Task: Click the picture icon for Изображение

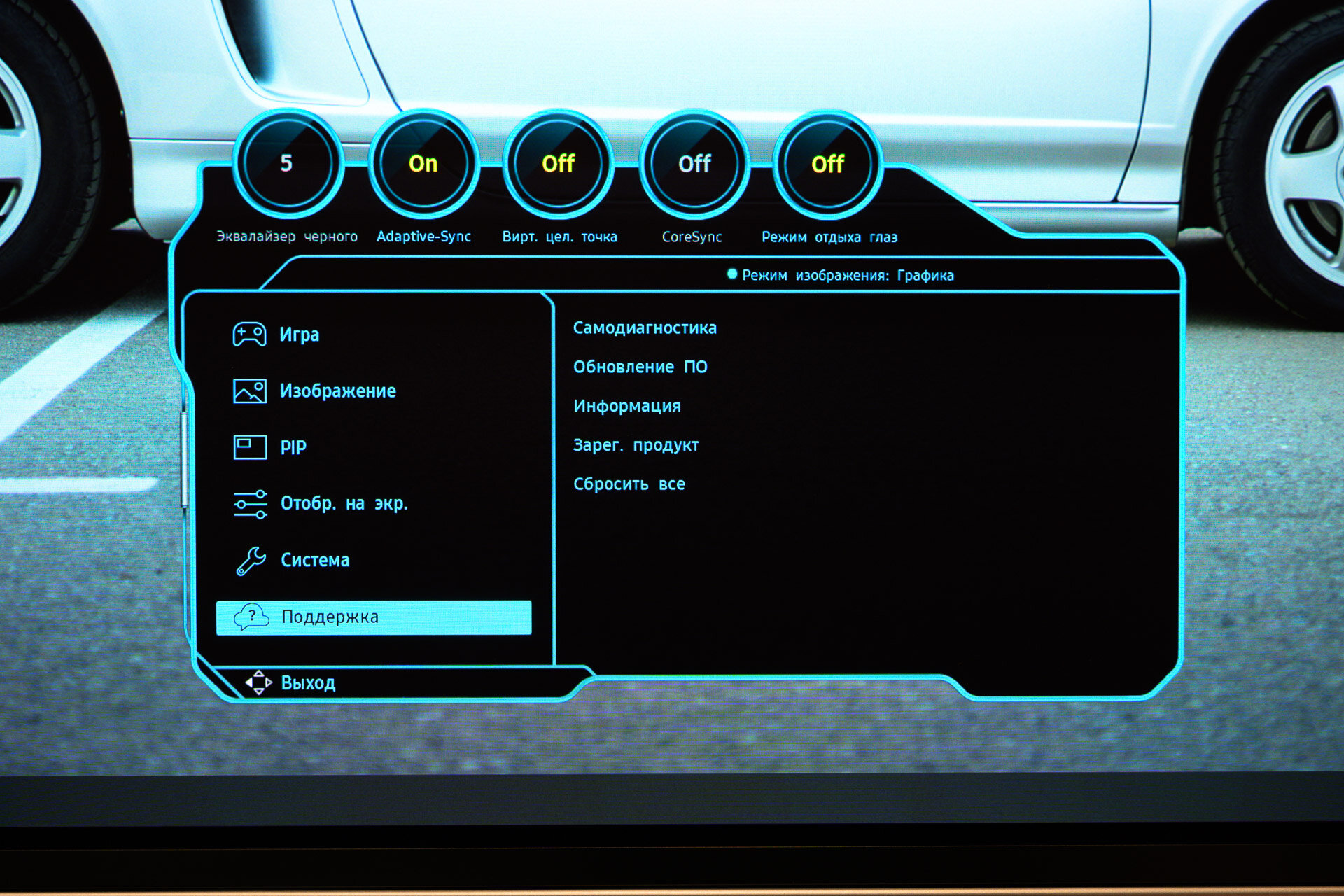Action: coord(249,391)
